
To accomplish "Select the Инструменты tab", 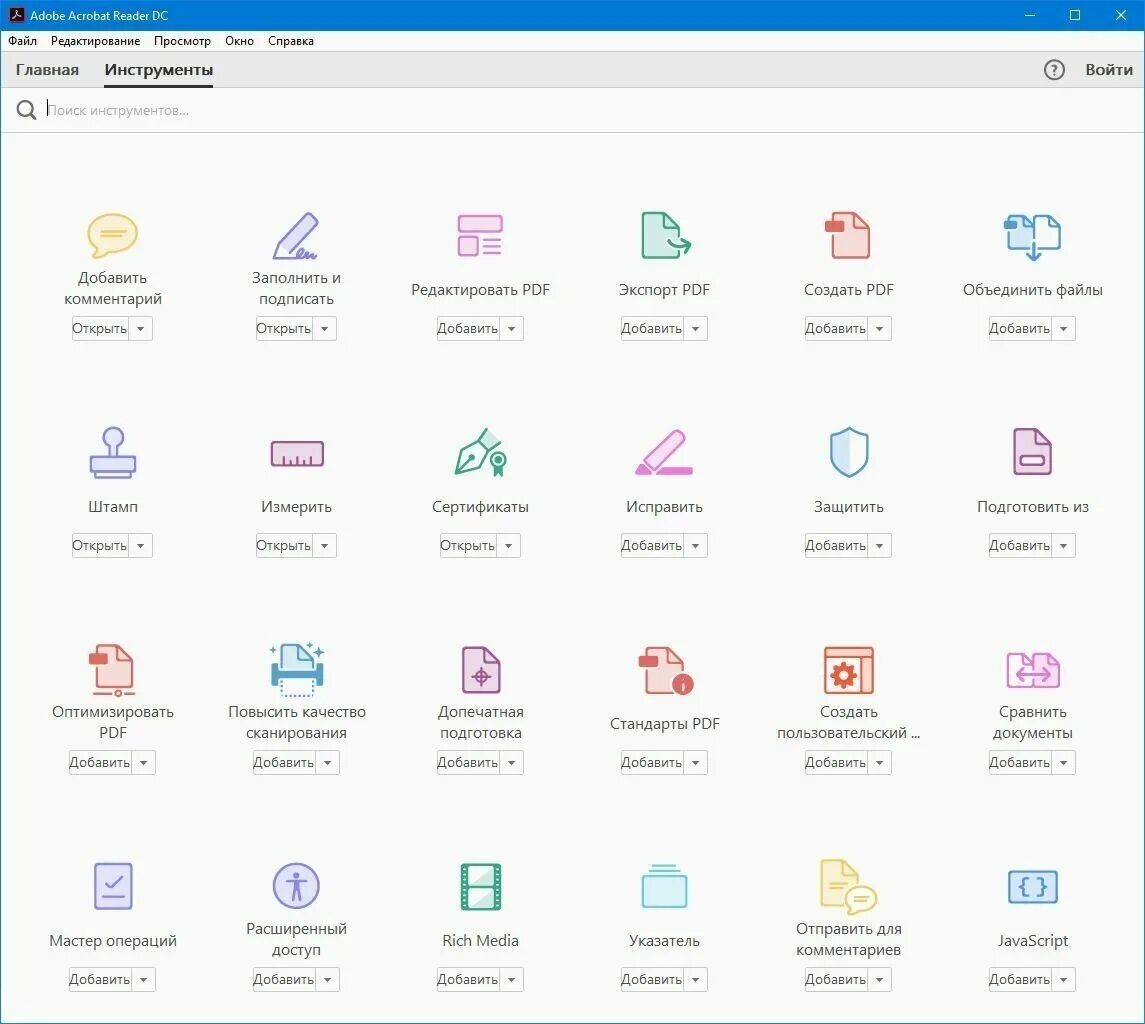I will (x=158, y=70).
